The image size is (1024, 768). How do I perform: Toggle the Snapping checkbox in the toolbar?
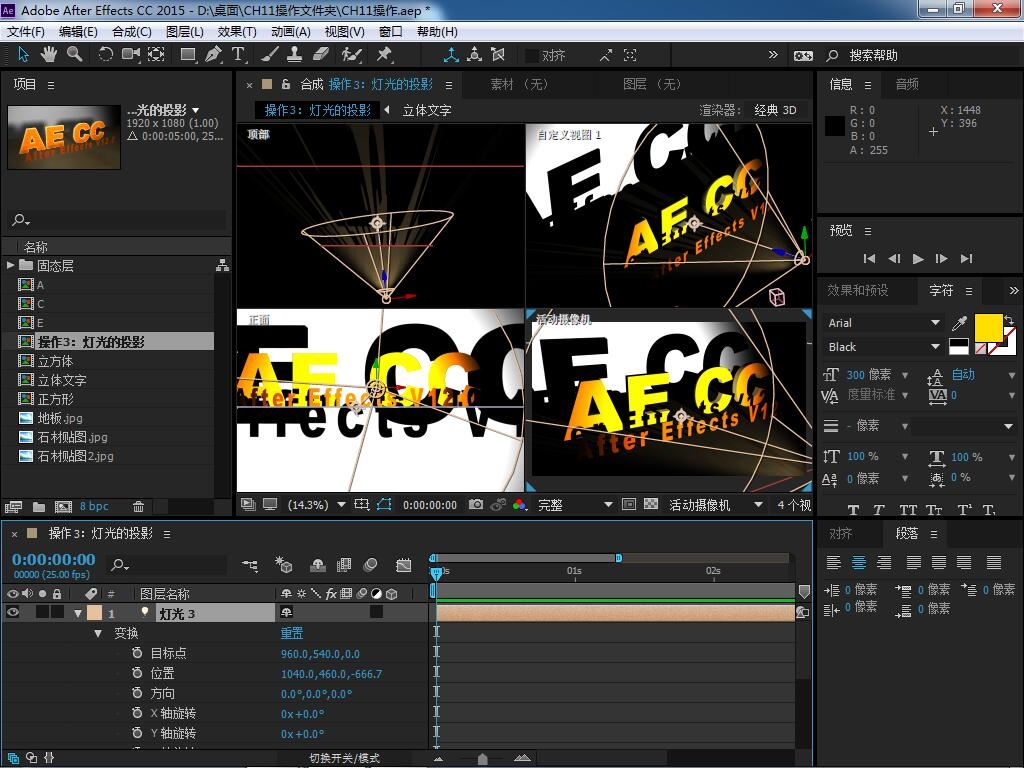pos(532,56)
